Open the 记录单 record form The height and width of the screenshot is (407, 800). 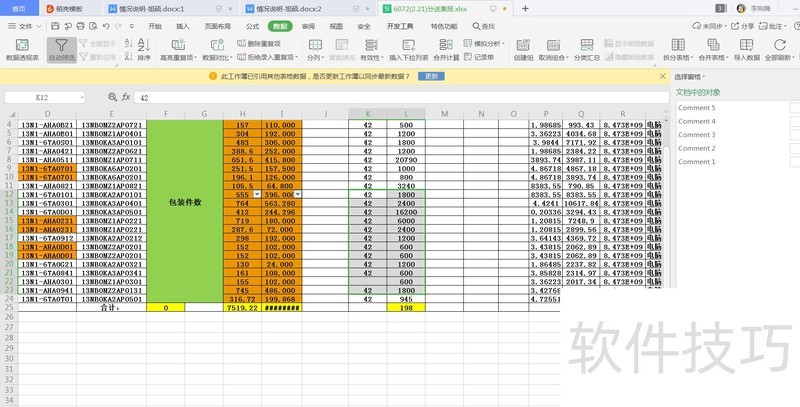(479, 57)
